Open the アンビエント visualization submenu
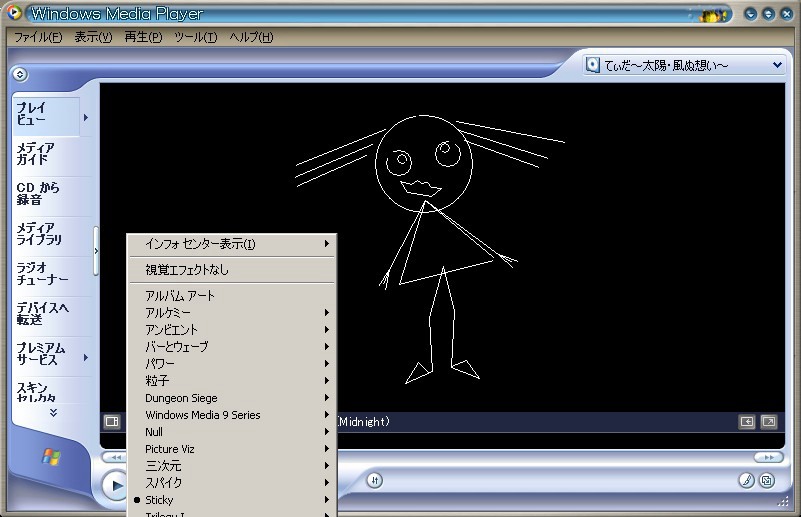This screenshot has height=517, width=801. [x=232, y=330]
